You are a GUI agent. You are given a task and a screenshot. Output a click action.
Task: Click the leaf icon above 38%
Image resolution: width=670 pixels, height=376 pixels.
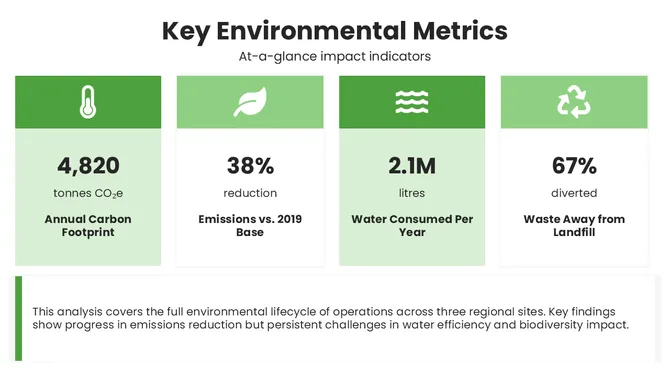pyautogui.click(x=250, y=102)
